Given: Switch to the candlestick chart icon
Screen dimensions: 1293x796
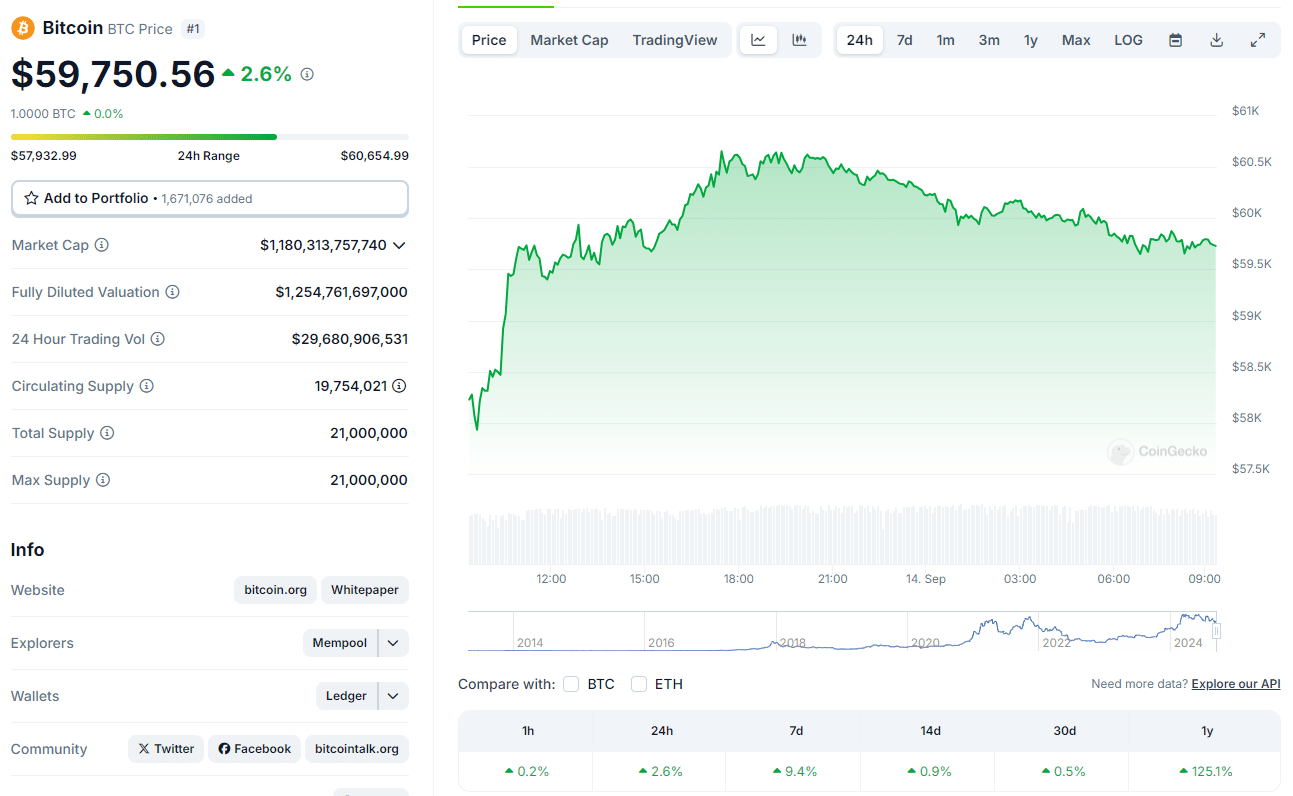Looking at the screenshot, I should tap(798, 39).
